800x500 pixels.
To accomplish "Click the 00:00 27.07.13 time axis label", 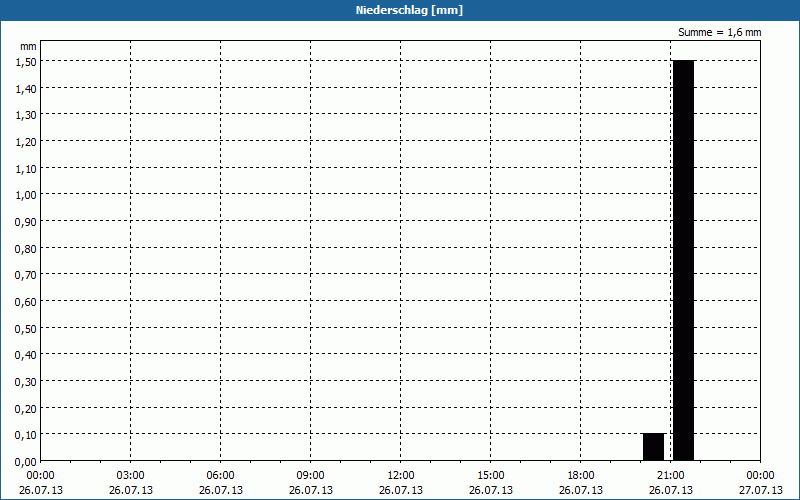I will click(x=761, y=482).
